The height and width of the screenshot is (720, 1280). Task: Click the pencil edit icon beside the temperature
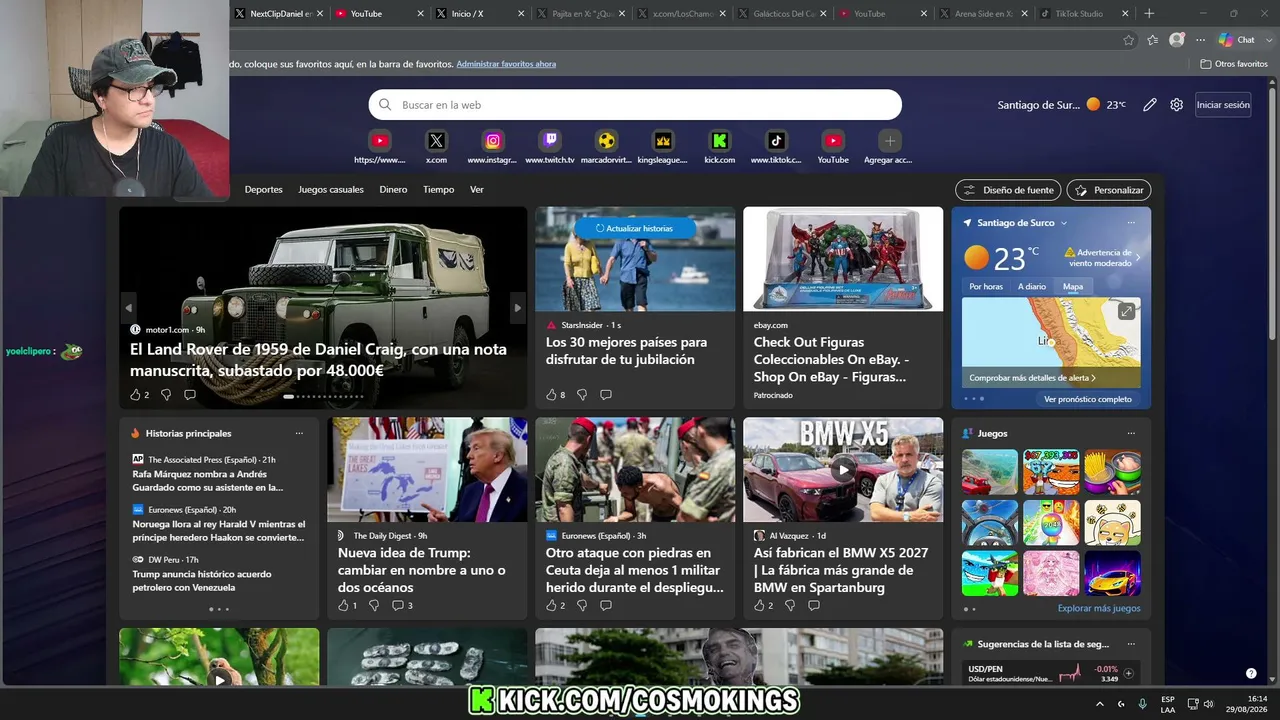(x=1150, y=105)
